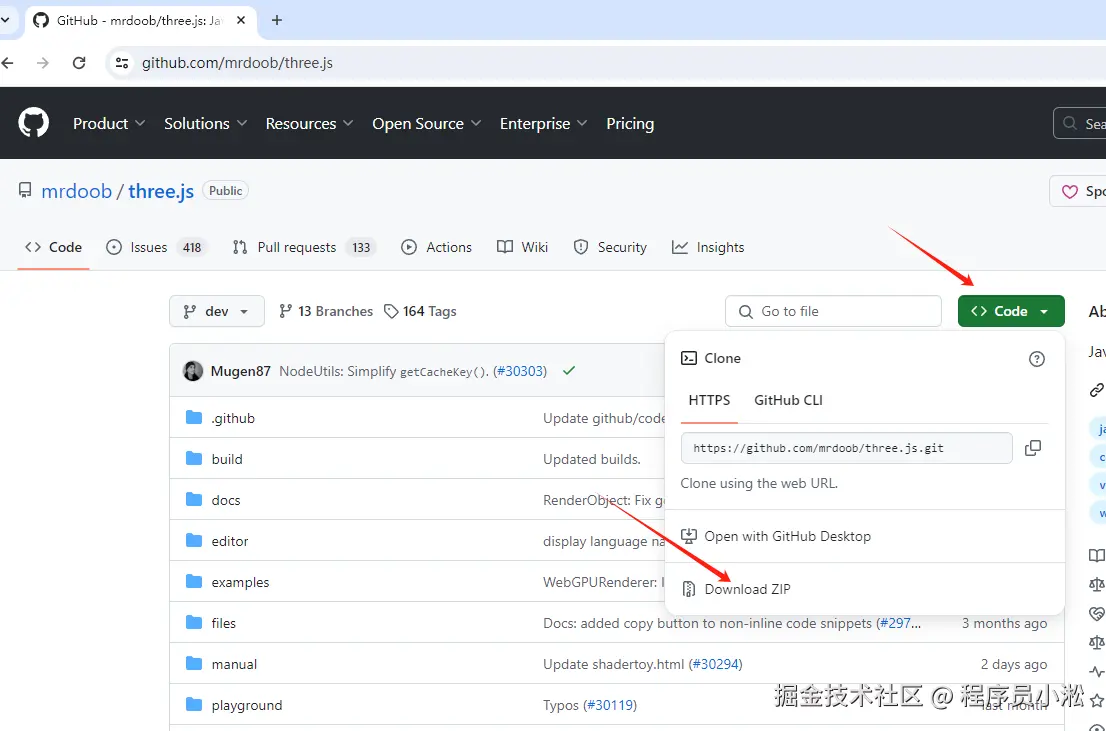This screenshot has width=1106, height=731.
Task: Expand the Enterprise menu
Action: pyautogui.click(x=543, y=123)
